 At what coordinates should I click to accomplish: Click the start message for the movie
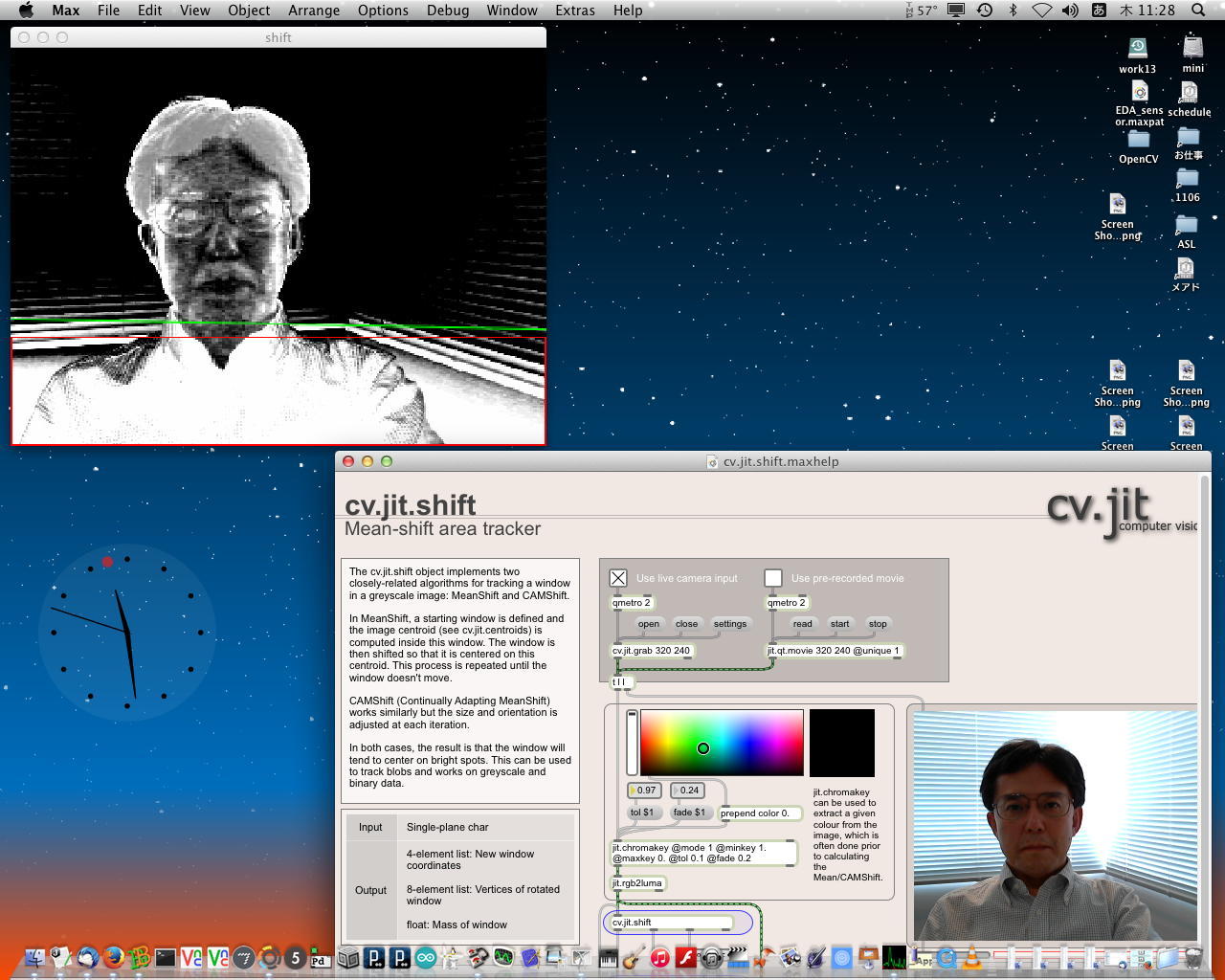(839, 624)
